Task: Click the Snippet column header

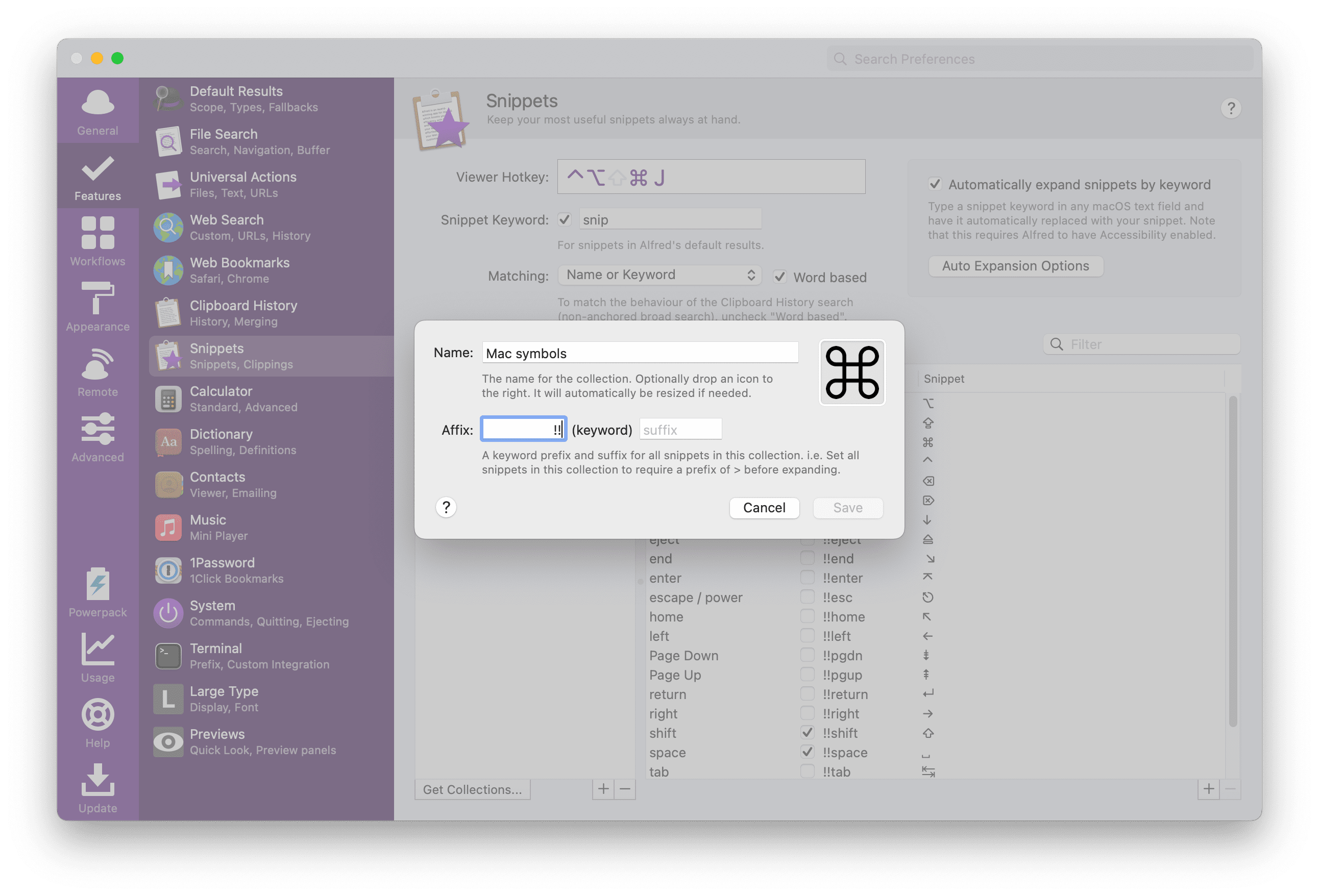Action: pos(1070,379)
